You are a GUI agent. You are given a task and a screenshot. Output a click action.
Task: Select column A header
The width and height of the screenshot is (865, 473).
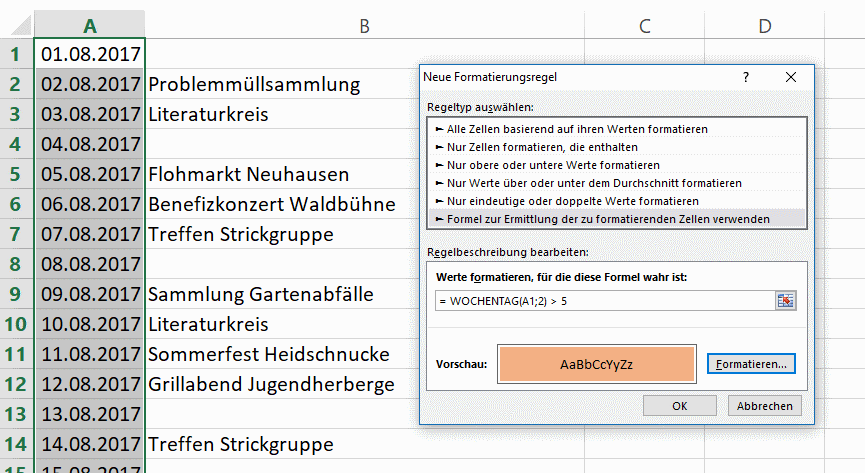point(90,24)
